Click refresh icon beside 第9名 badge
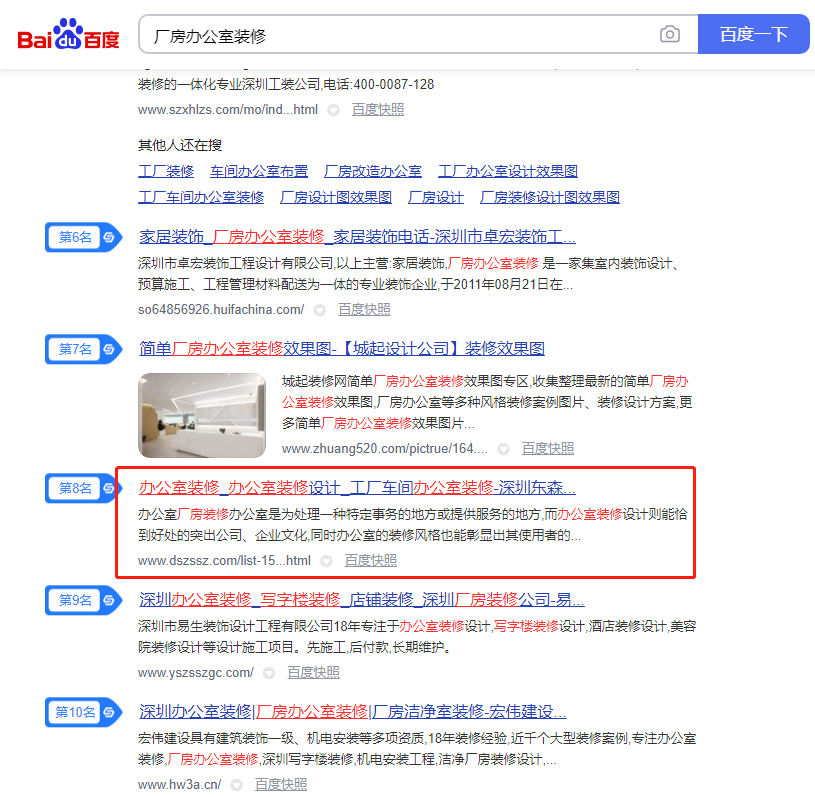This screenshot has width=815, height=797. (x=109, y=600)
